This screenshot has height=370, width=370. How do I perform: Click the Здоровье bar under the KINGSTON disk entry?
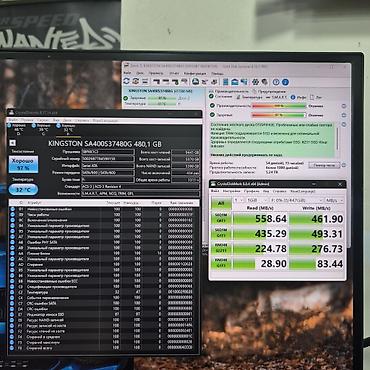tap(161, 98)
